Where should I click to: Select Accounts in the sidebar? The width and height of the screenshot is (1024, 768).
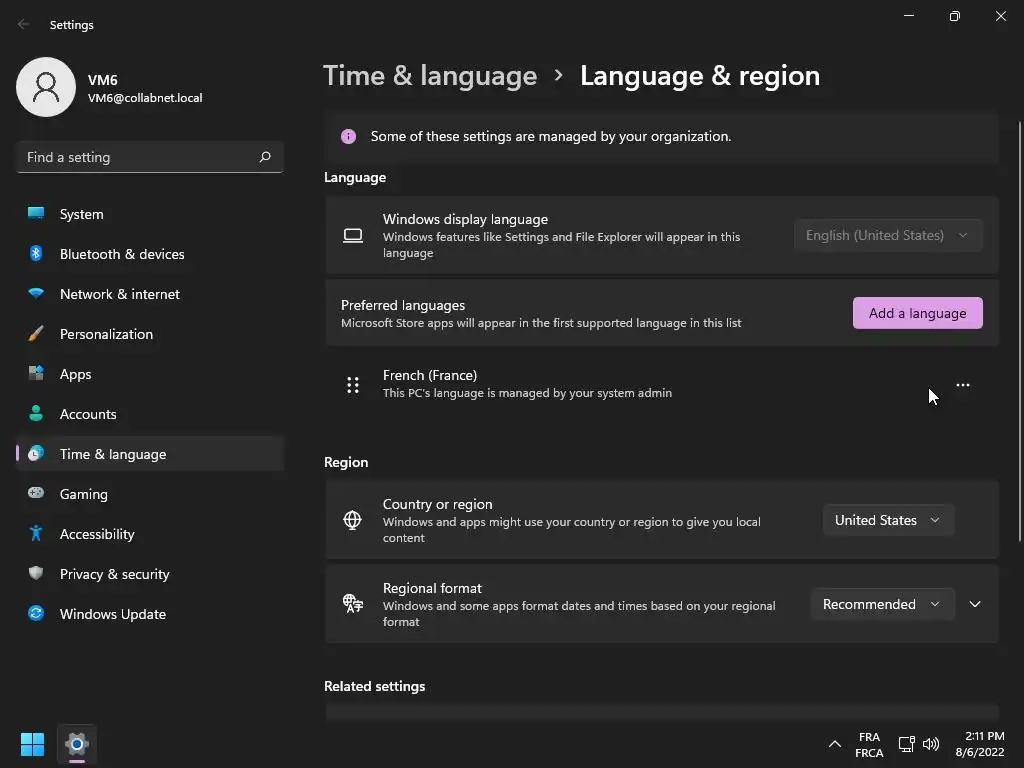tap(88, 414)
